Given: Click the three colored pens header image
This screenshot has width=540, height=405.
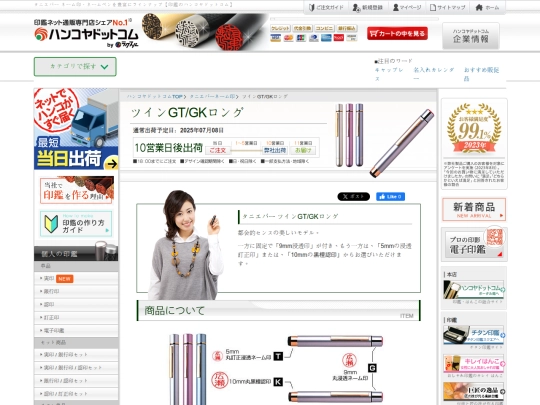Looking at the screenshot, I should click(x=350, y=135).
